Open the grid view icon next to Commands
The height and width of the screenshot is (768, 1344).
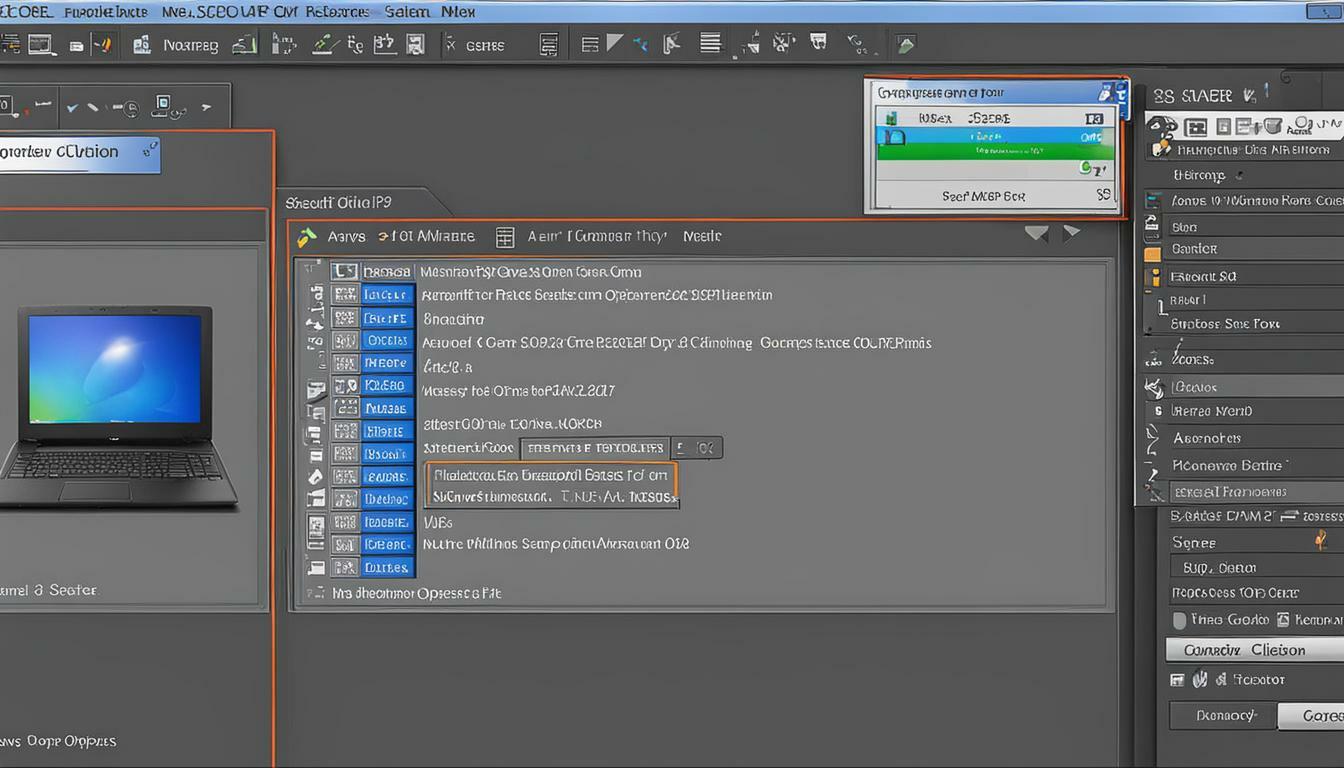pyautogui.click(x=505, y=236)
